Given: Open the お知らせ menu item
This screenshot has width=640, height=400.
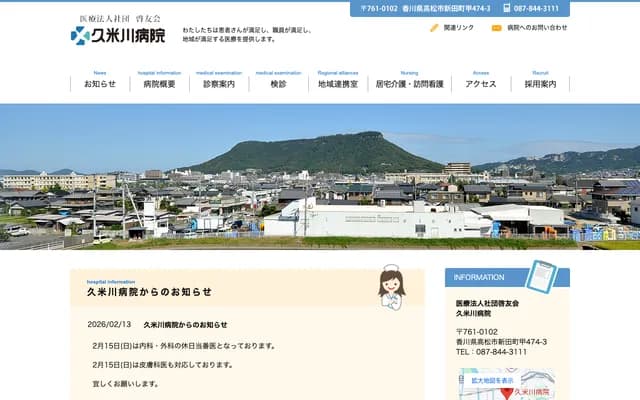Looking at the screenshot, I should 100,84.
